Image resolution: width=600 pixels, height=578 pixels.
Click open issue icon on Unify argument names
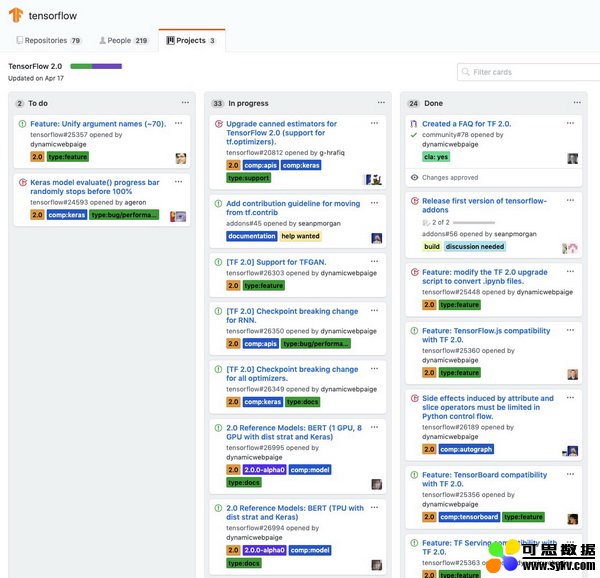click(x=23, y=124)
